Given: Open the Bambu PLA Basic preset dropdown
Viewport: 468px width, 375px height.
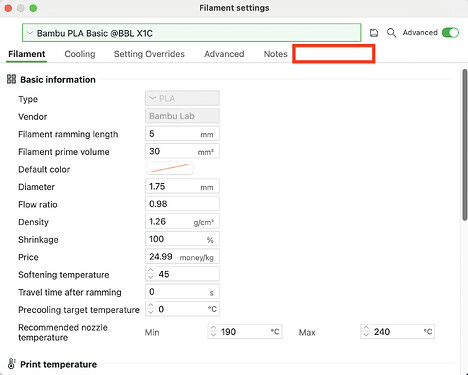Looking at the screenshot, I should [x=192, y=33].
